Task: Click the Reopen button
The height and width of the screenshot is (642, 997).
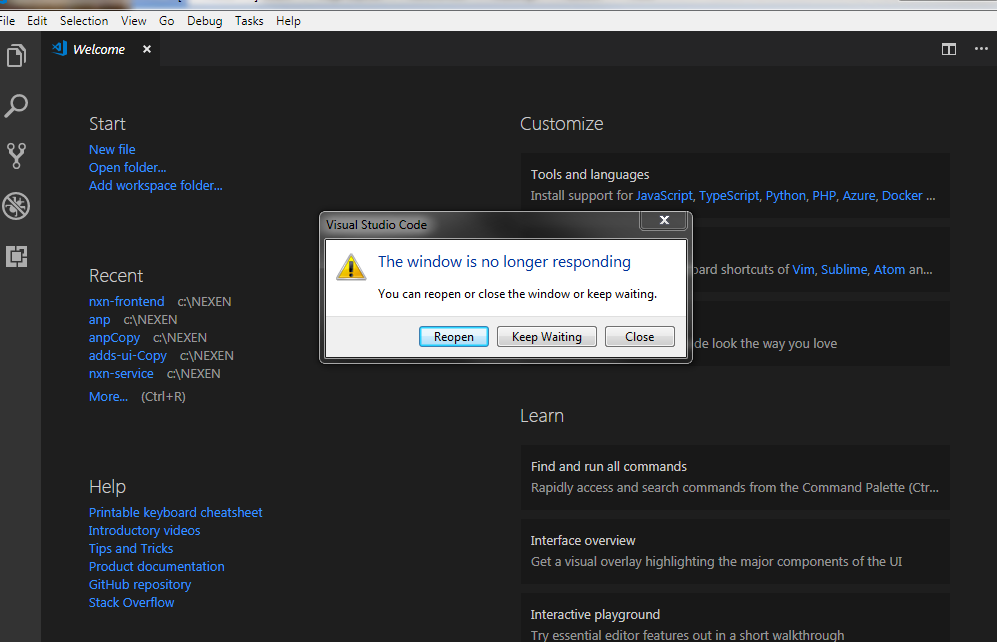Action: tap(453, 337)
